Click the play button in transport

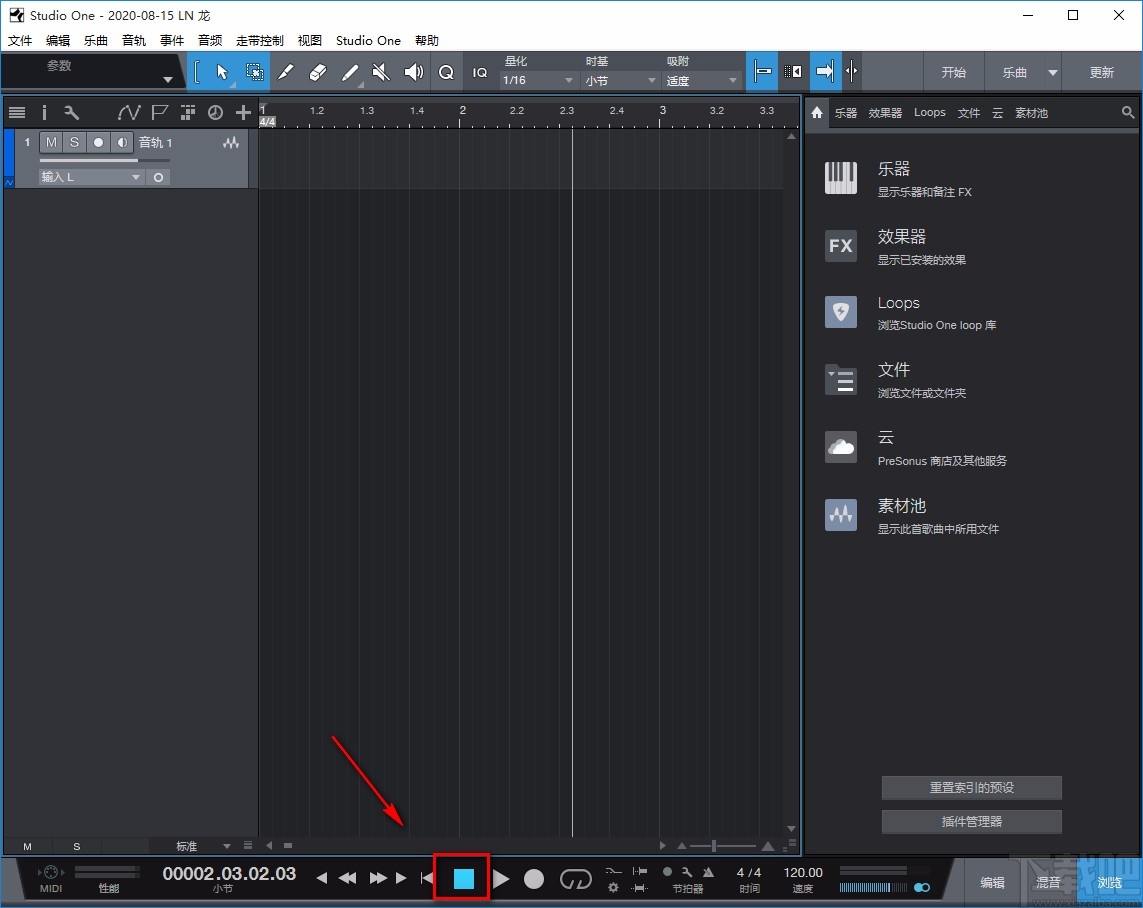click(501, 879)
